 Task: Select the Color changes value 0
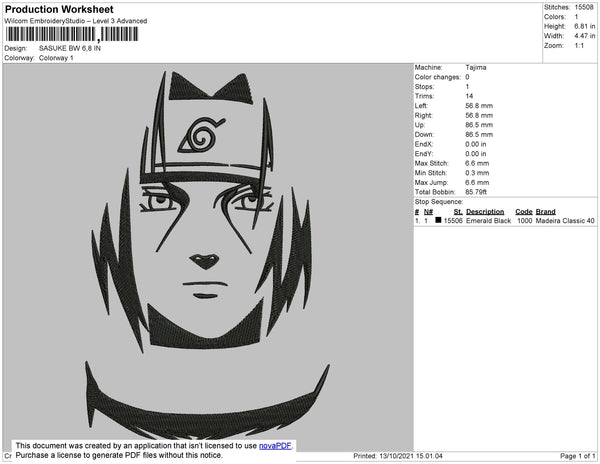[467, 77]
